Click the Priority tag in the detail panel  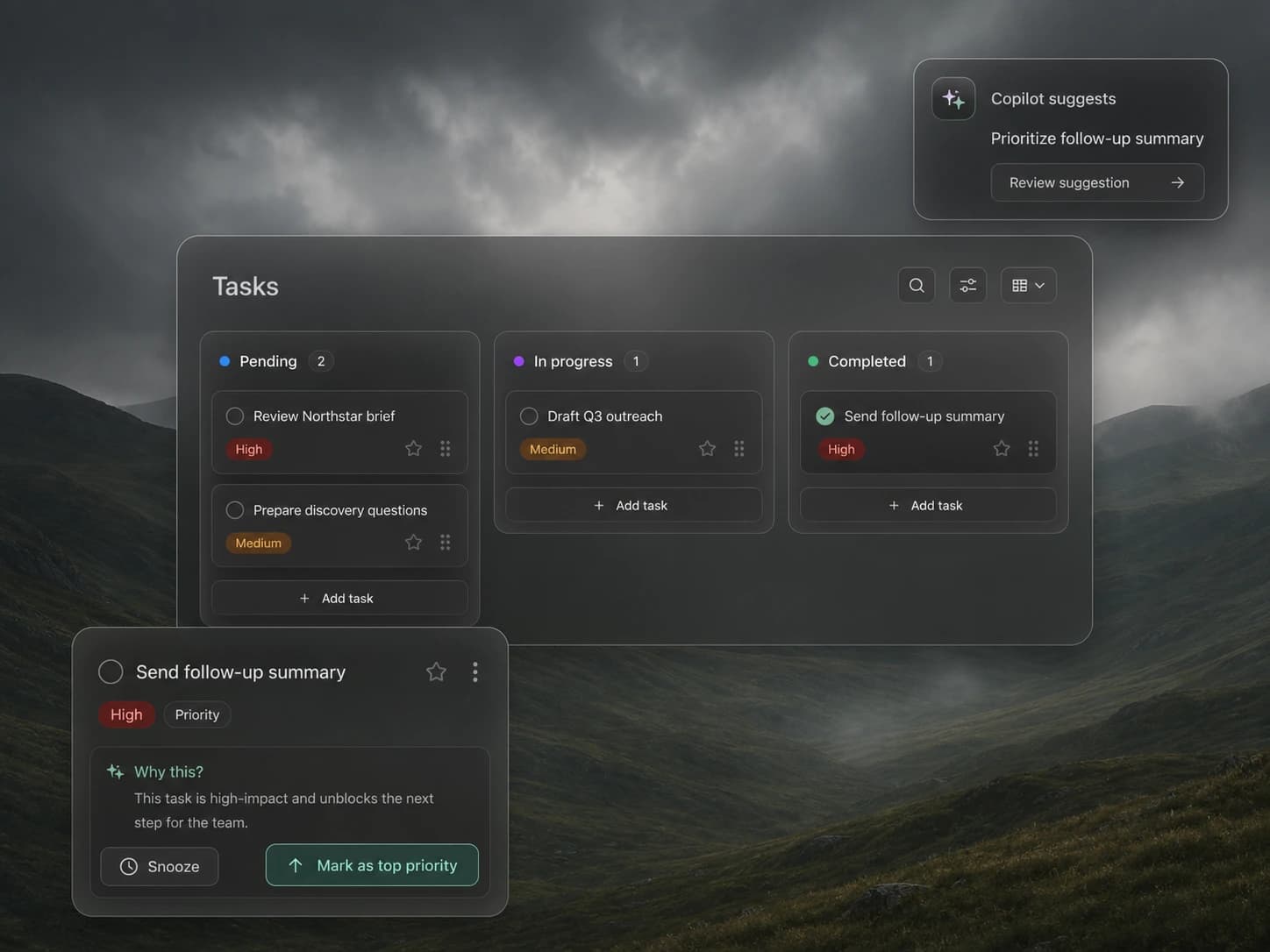click(197, 714)
